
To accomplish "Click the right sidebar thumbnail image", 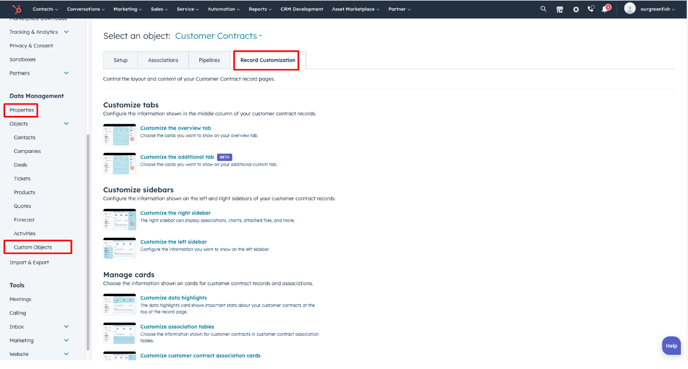I will tap(119, 219).
